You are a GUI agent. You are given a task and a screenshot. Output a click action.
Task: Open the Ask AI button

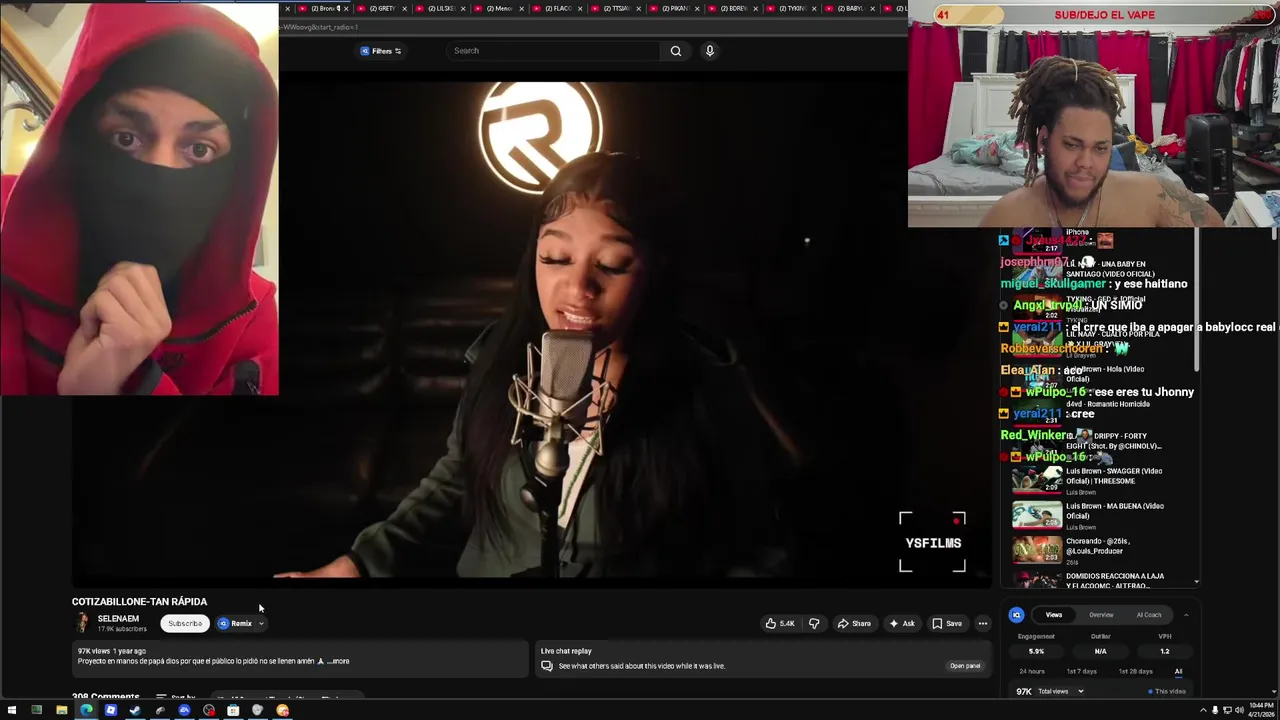coord(902,623)
